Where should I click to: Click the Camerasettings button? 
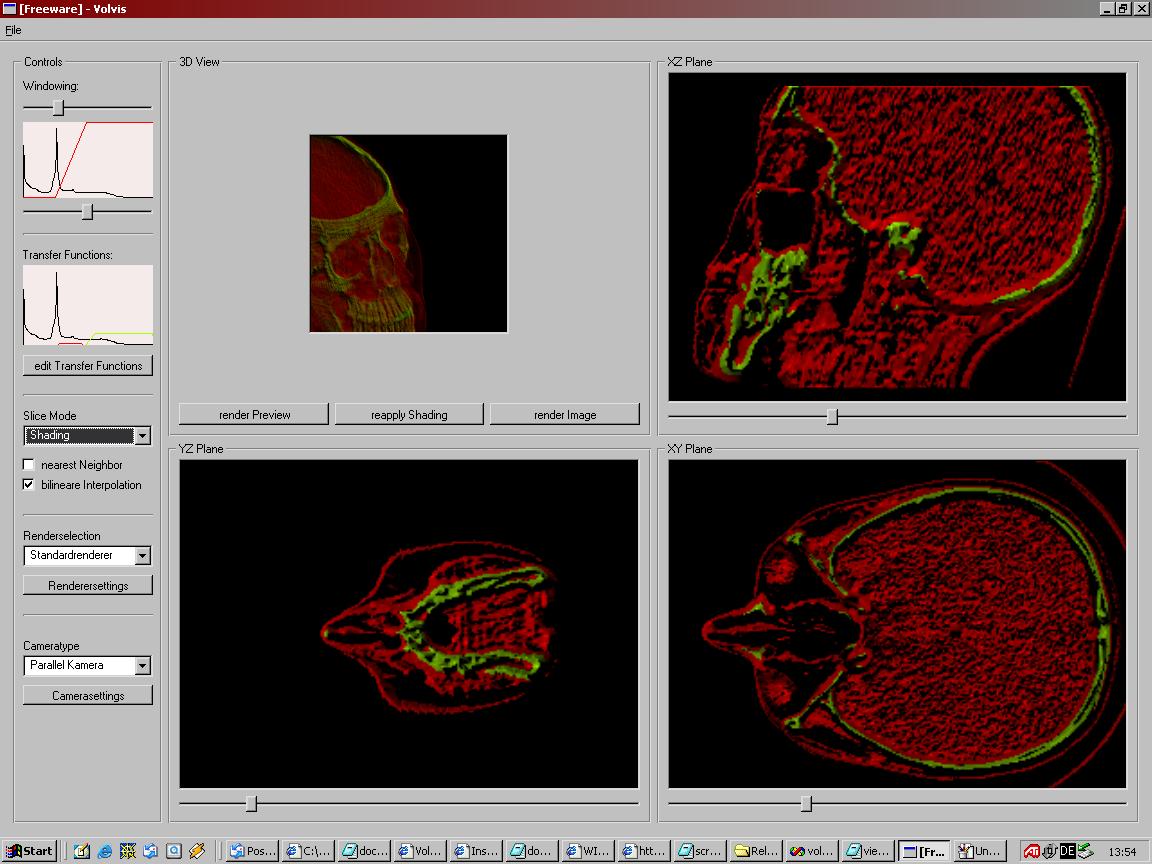tap(88, 696)
